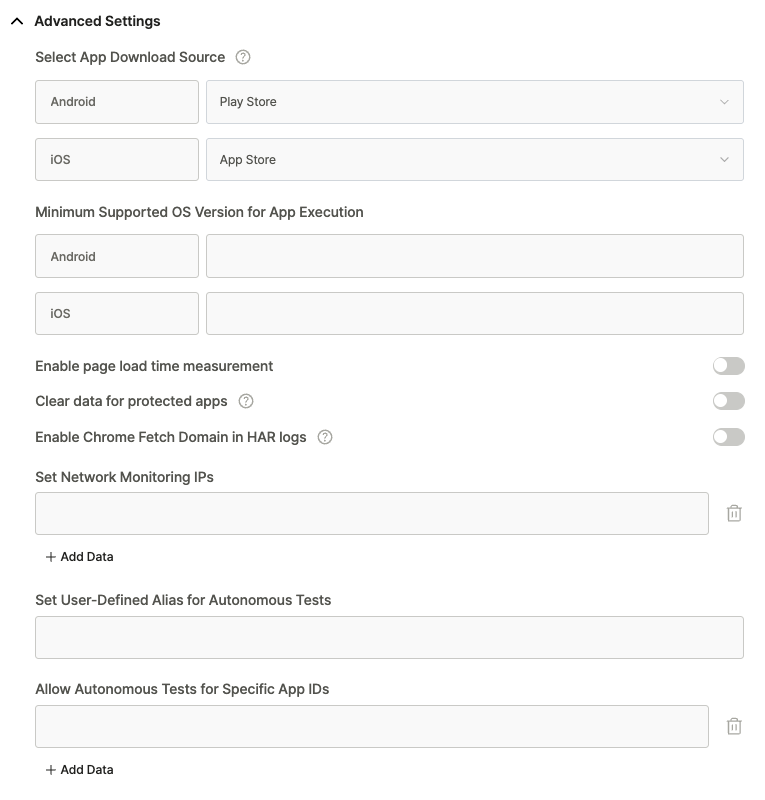Click help icon beside Enable Chrome Fetch Domain
765x800 pixels.
(x=324, y=437)
